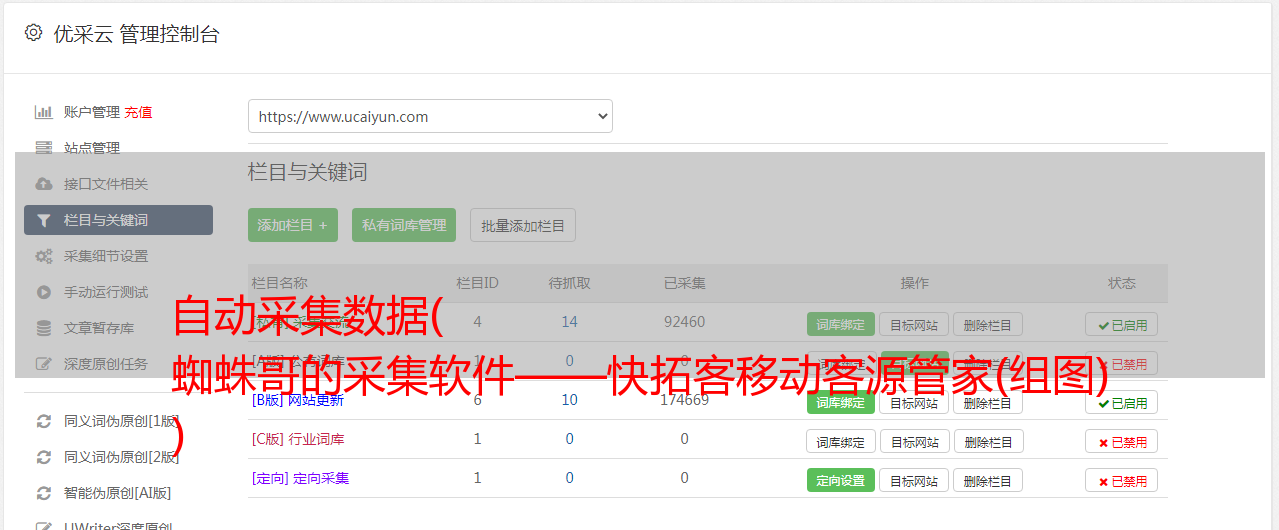The image size is (1279, 530).
Task: Click the database icon for 文章暂存库
Action: (x=43, y=328)
